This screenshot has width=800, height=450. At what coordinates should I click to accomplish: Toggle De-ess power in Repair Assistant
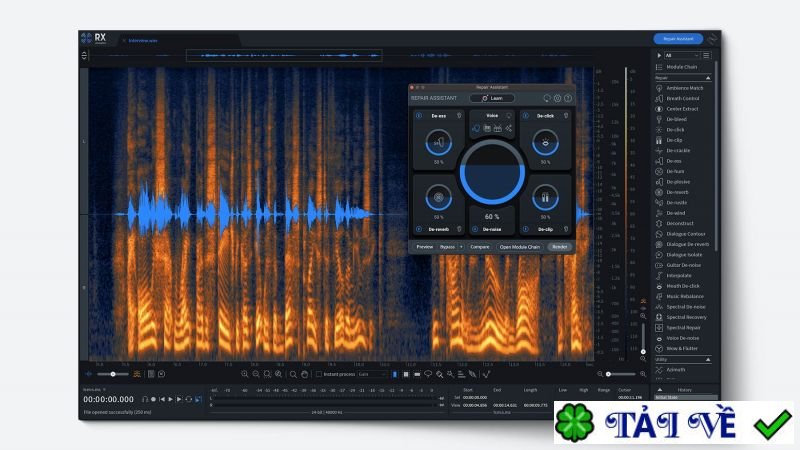coord(419,116)
